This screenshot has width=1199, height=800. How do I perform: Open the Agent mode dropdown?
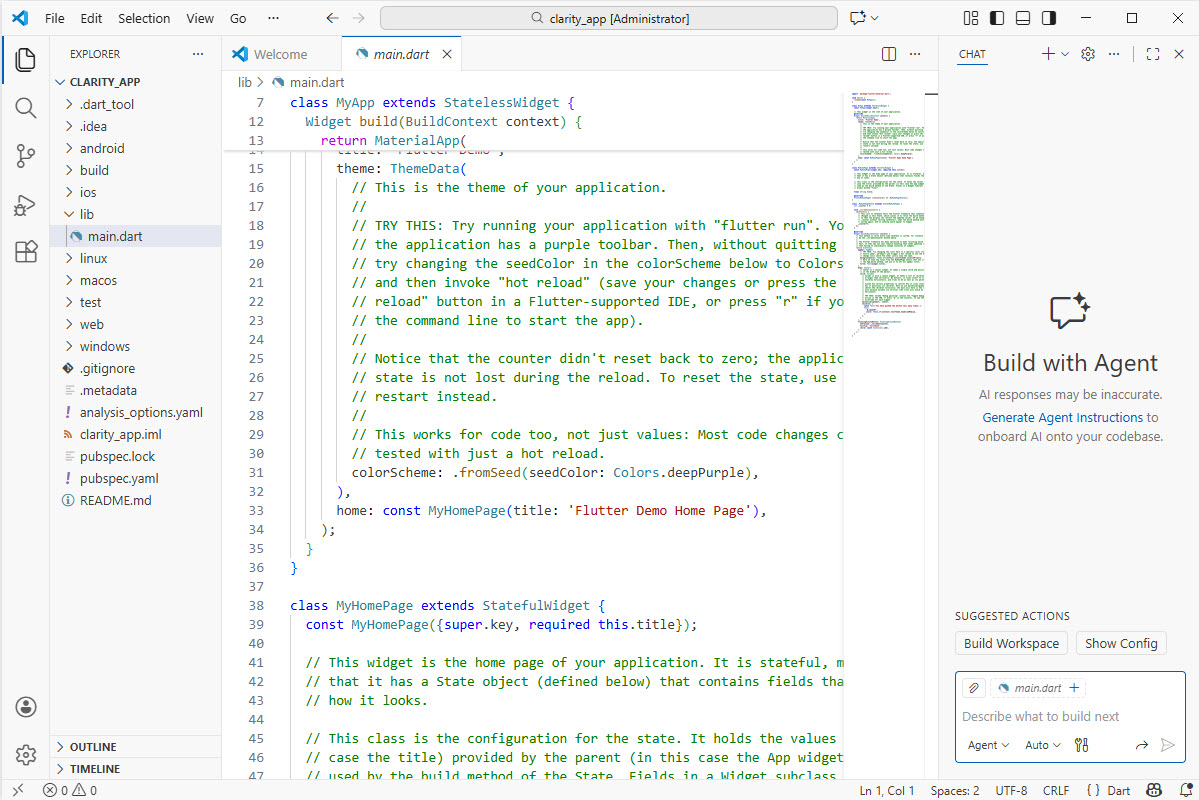(x=988, y=745)
